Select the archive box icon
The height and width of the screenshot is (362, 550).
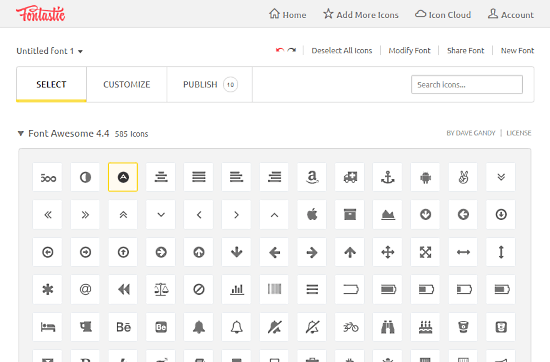pyautogui.click(x=350, y=215)
